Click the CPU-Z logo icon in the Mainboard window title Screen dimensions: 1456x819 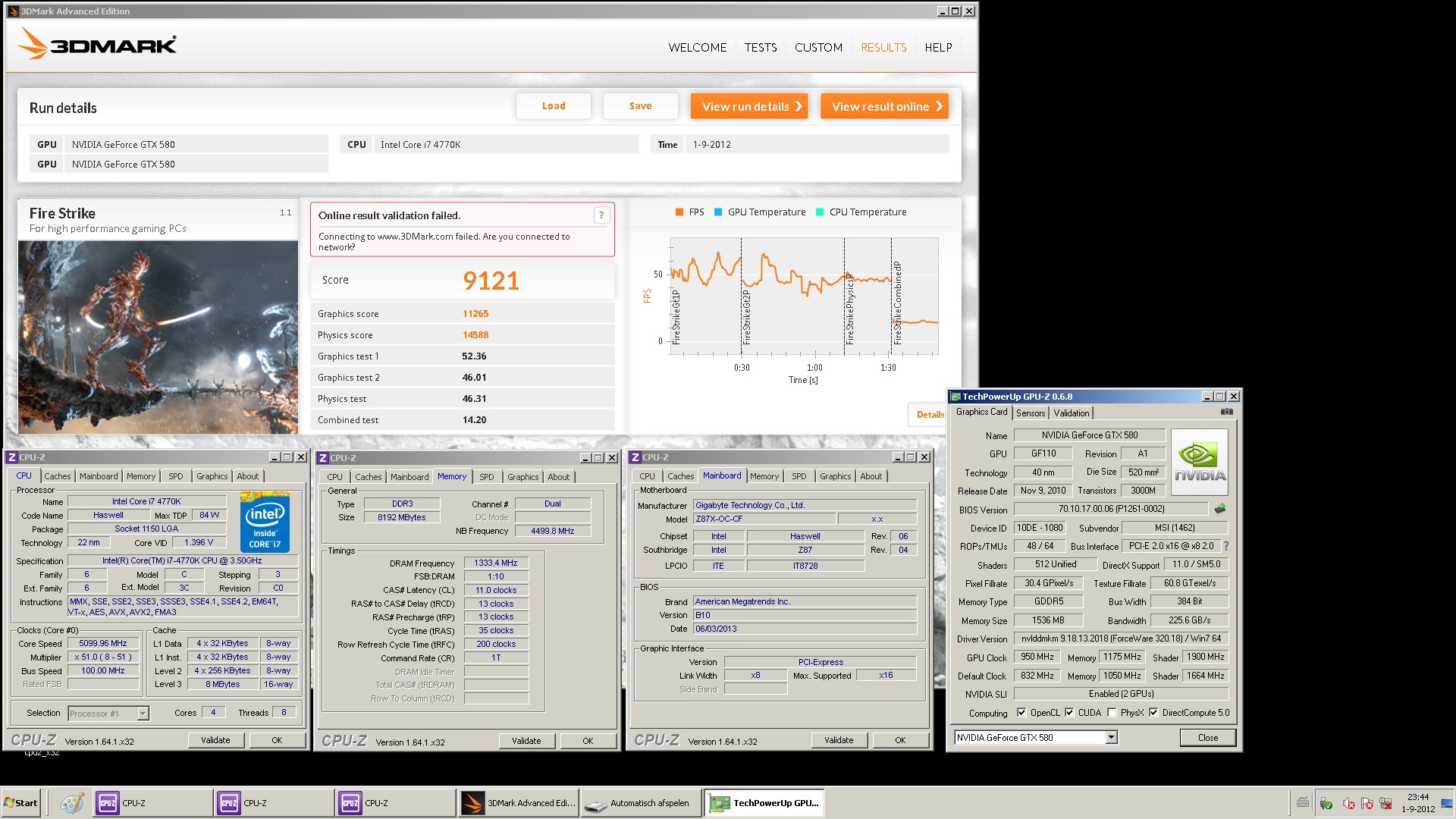pyautogui.click(x=635, y=457)
